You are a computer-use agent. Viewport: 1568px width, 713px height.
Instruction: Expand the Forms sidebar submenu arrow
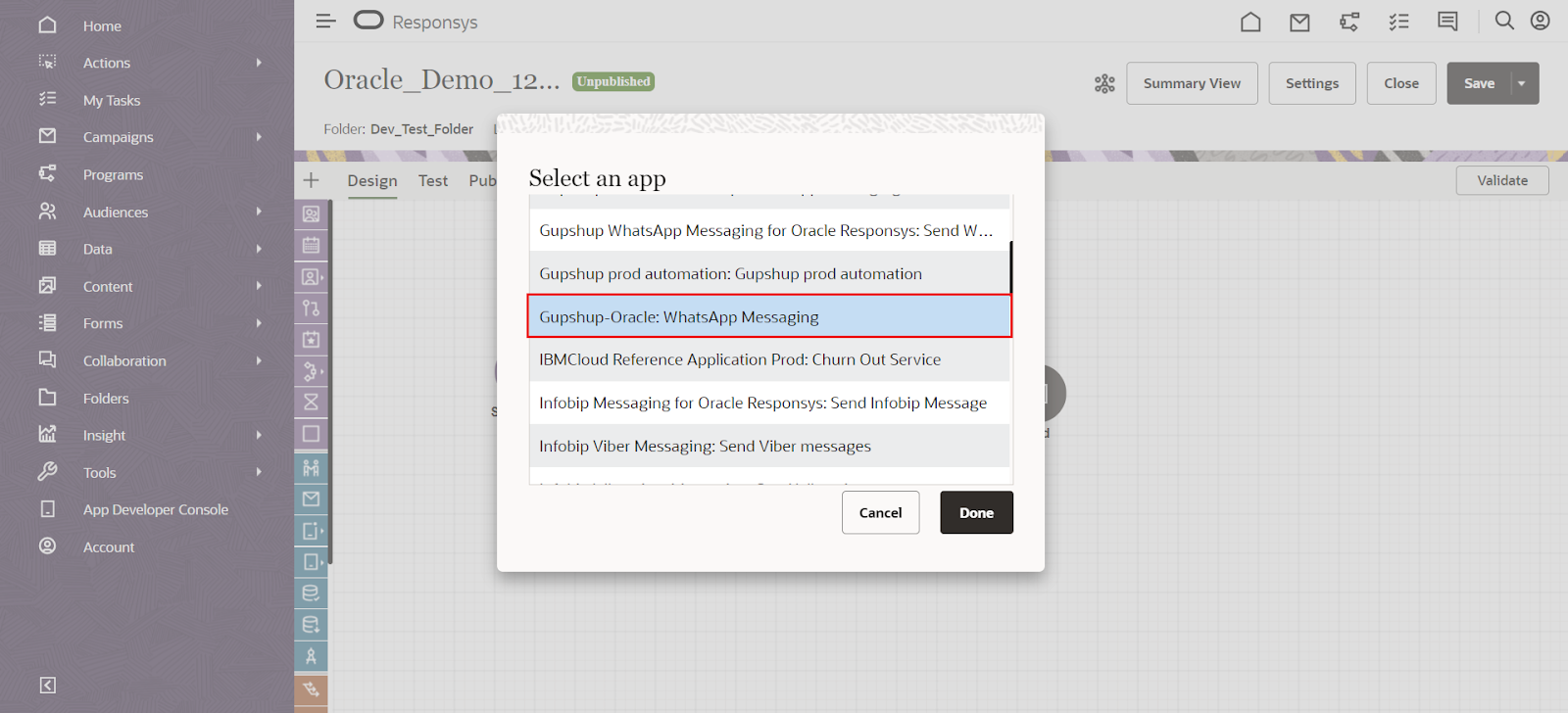click(x=259, y=323)
